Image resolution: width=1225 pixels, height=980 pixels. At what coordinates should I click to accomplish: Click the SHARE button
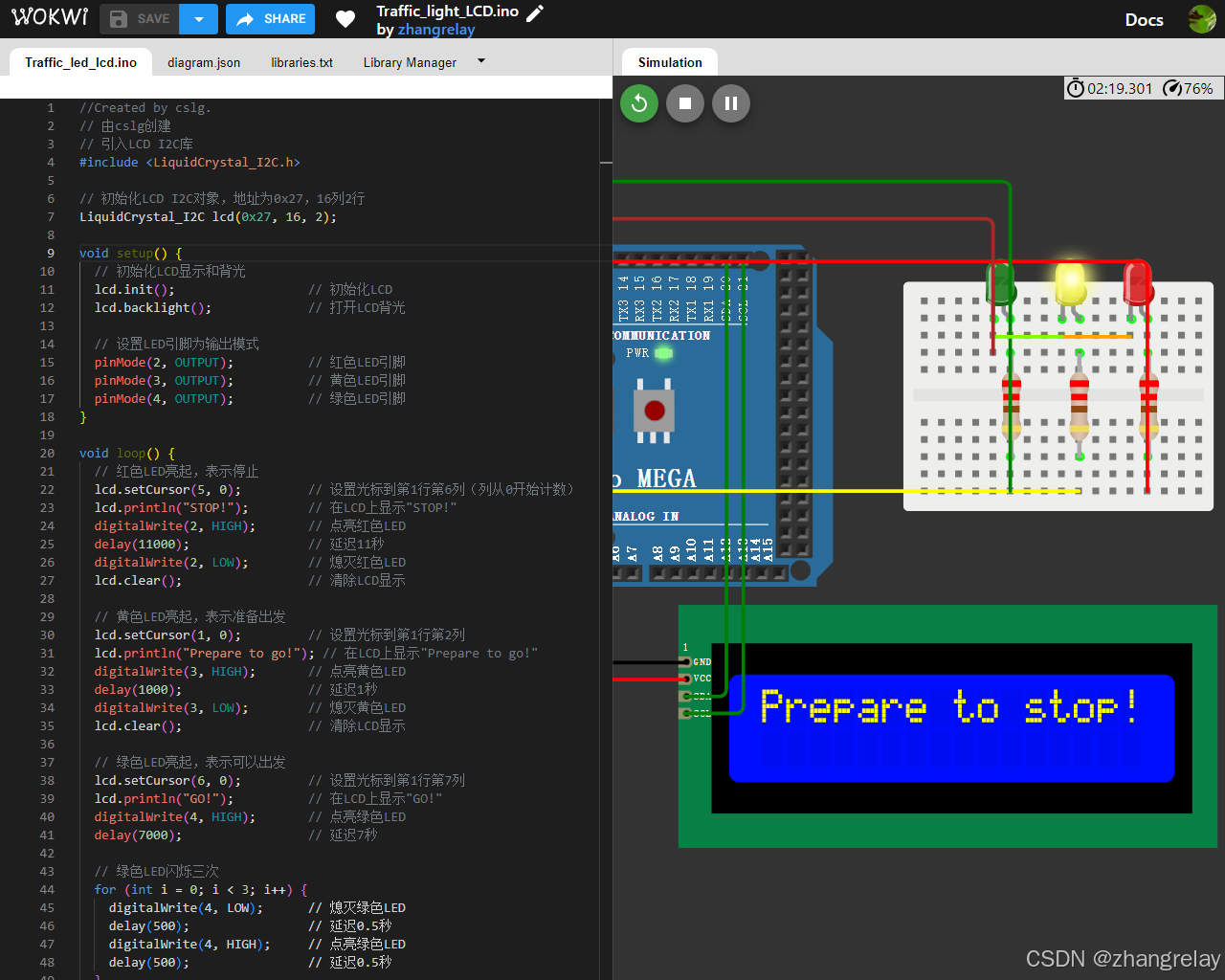[270, 18]
